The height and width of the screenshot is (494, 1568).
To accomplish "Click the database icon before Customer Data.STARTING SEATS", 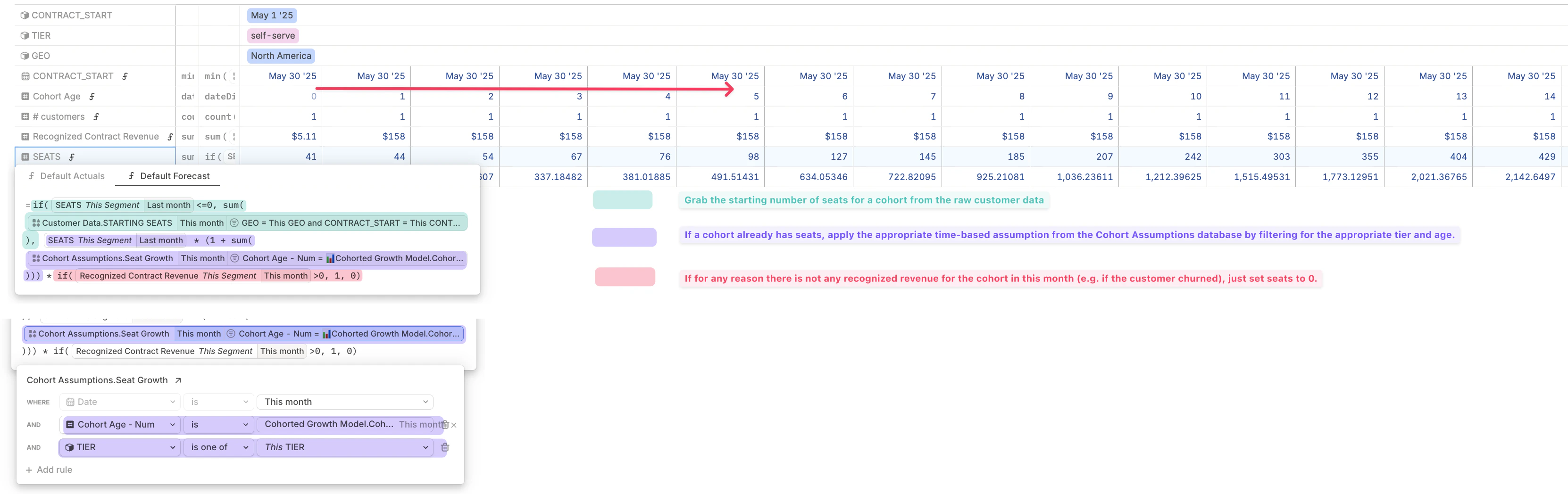I will coord(36,223).
